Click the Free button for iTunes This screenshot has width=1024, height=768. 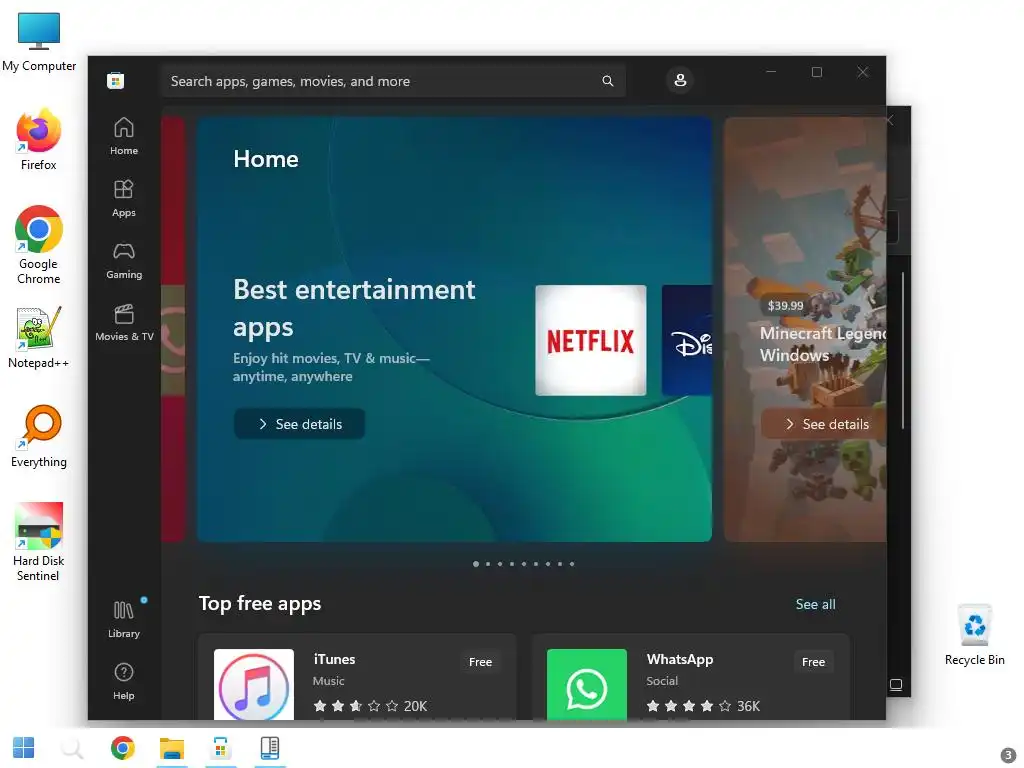click(x=480, y=662)
